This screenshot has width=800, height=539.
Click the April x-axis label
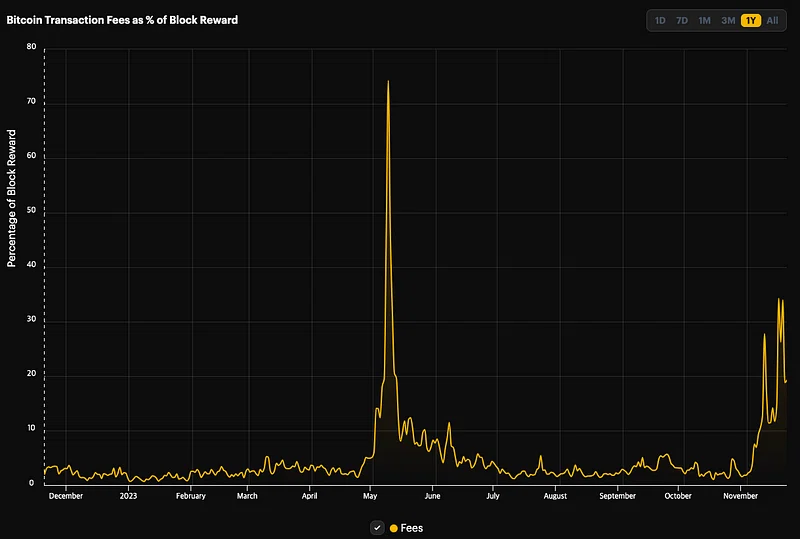pyautogui.click(x=310, y=496)
